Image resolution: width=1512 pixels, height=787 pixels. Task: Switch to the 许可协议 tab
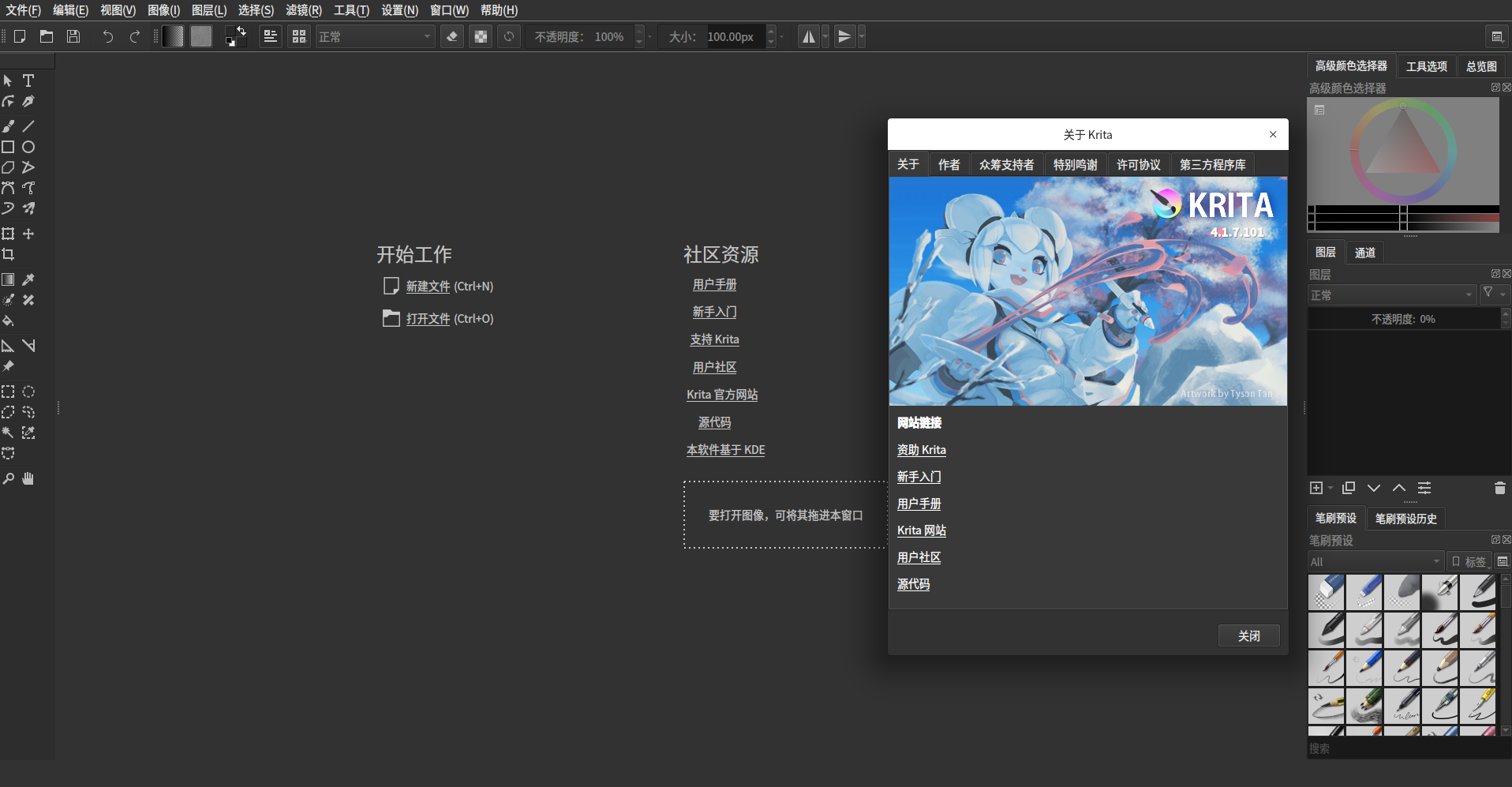point(1139,164)
